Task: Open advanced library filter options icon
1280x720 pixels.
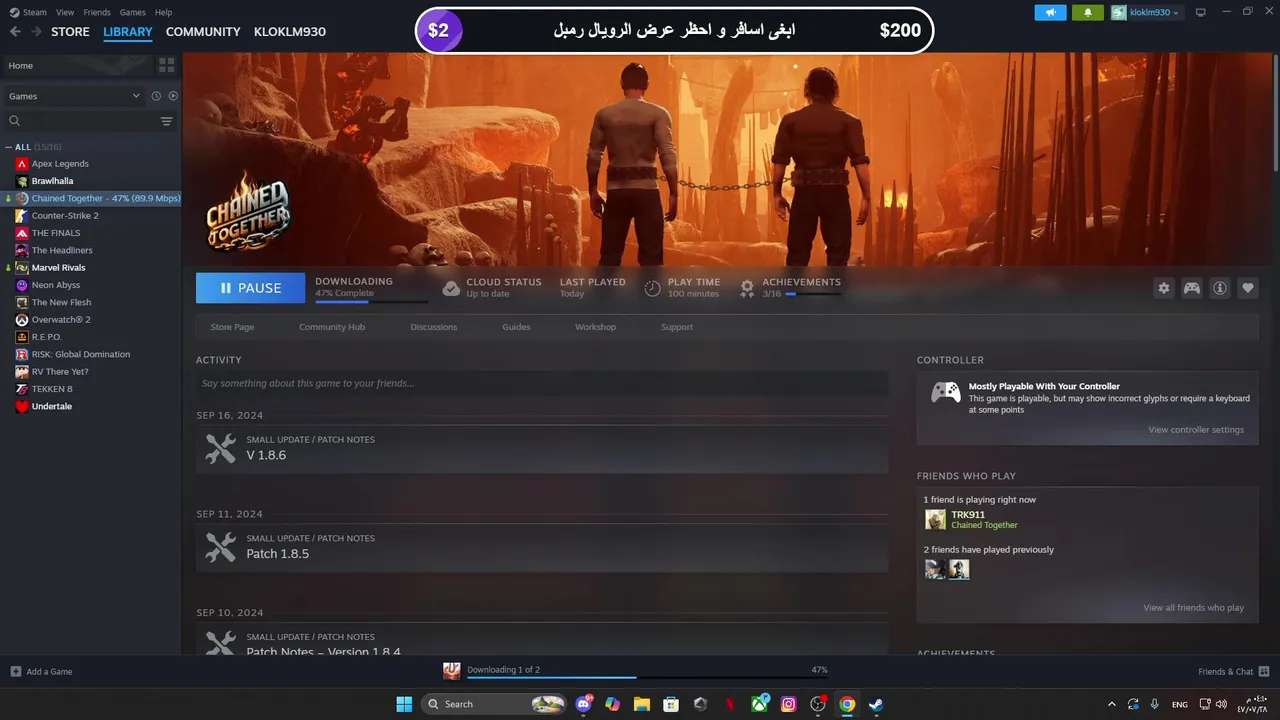Action: pos(166,121)
